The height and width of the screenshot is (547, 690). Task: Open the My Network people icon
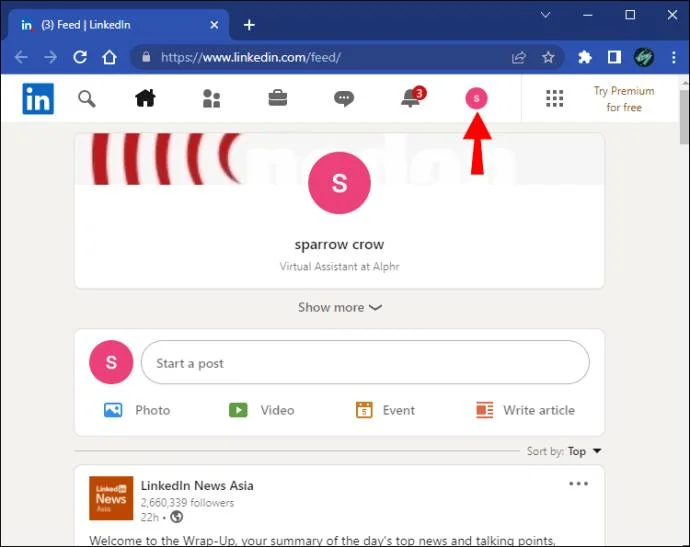211,99
